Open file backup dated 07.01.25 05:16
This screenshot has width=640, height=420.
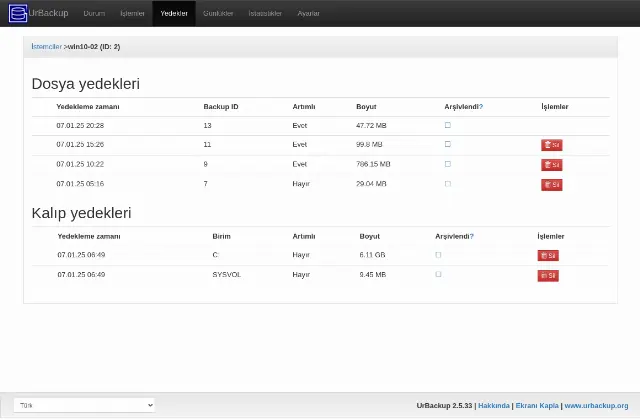(80, 184)
